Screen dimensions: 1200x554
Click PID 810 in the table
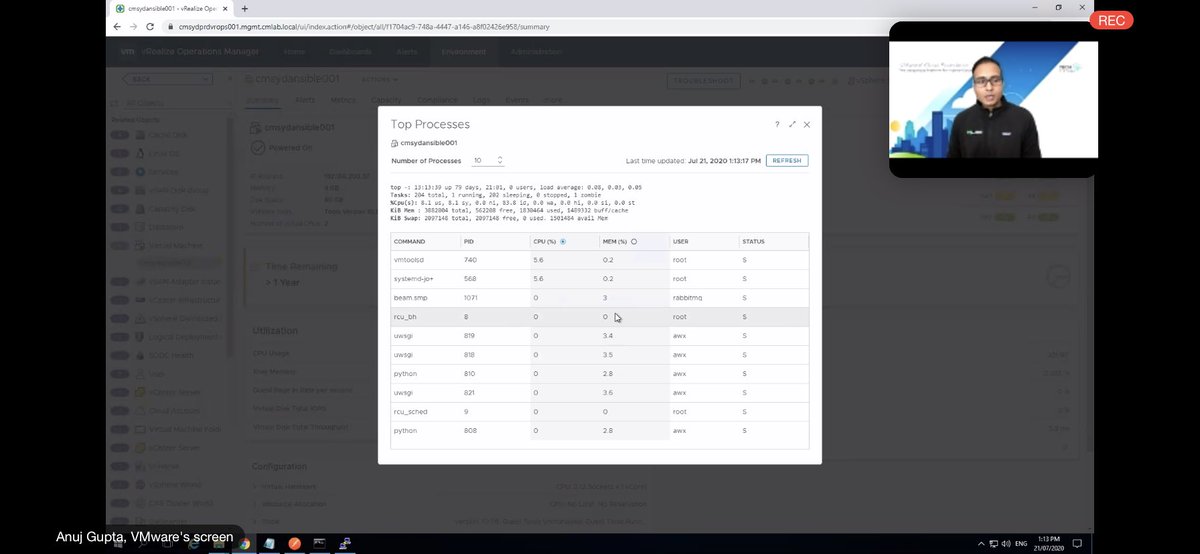(x=470, y=374)
